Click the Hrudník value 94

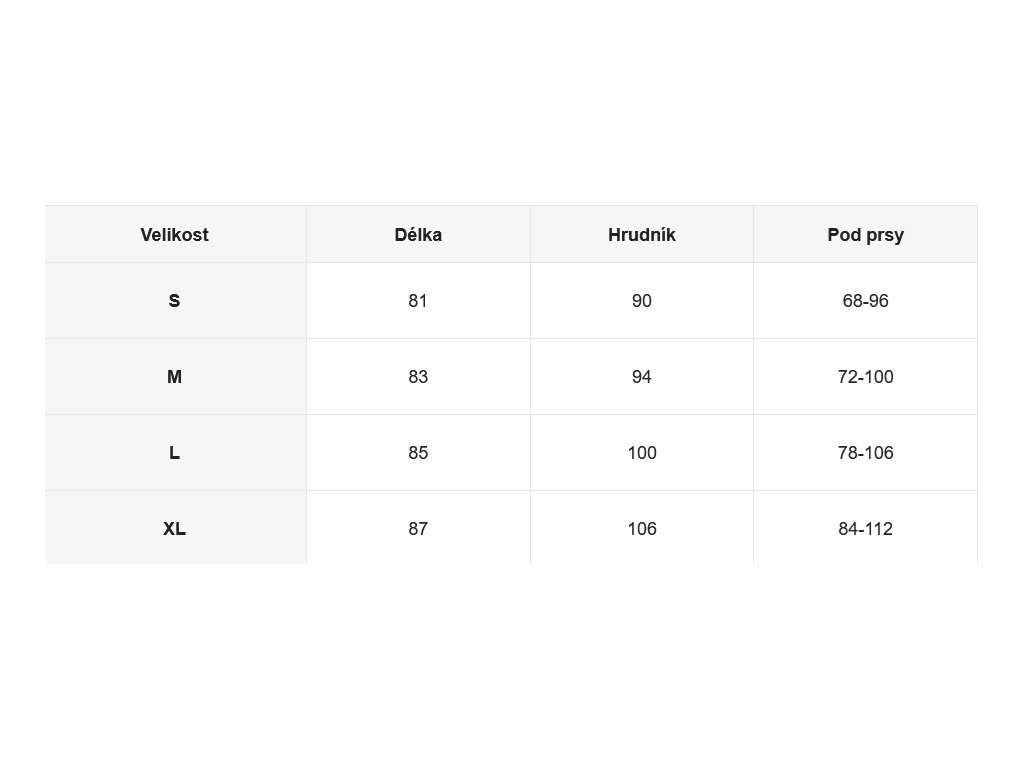[641, 377]
